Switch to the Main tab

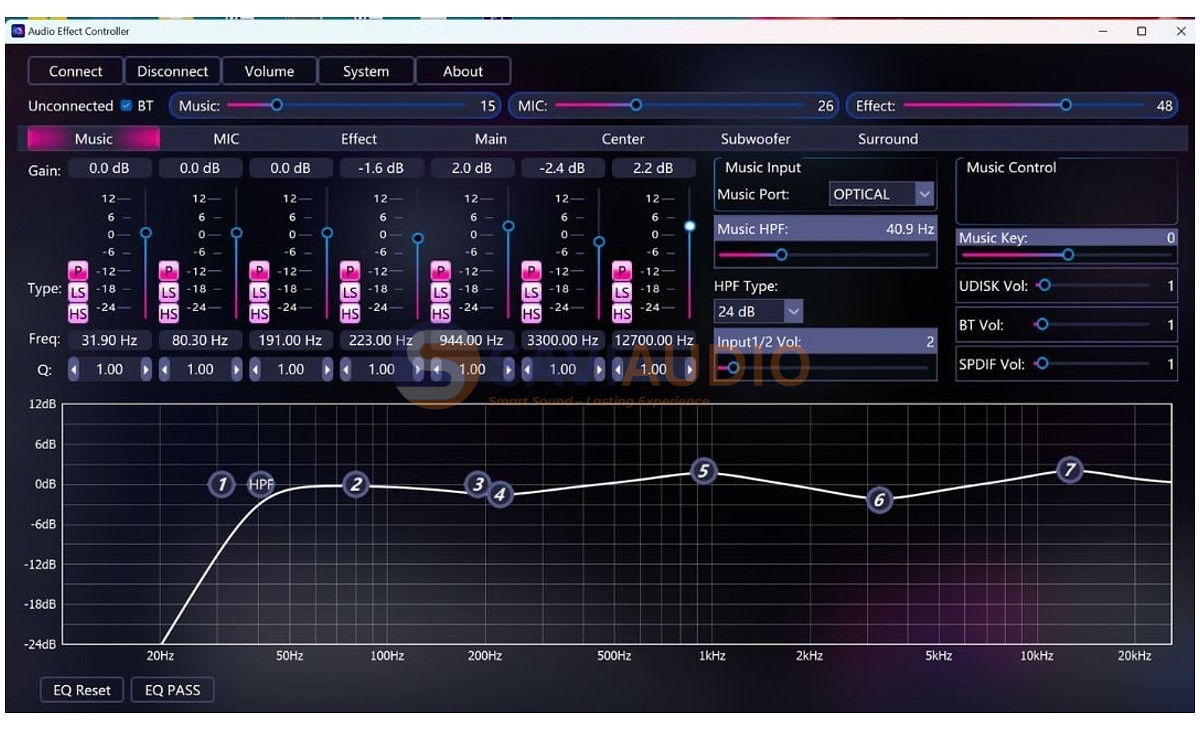point(490,139)
